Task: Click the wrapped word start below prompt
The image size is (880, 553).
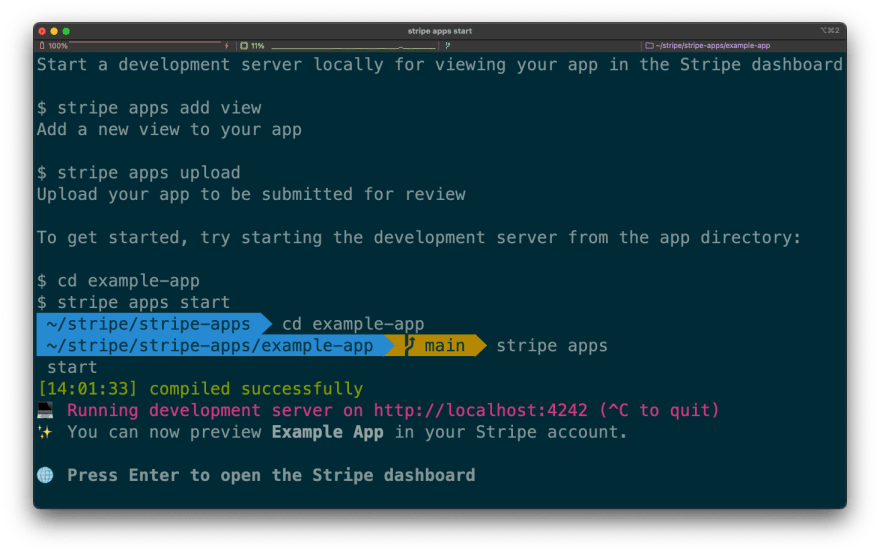Action: 72,367
